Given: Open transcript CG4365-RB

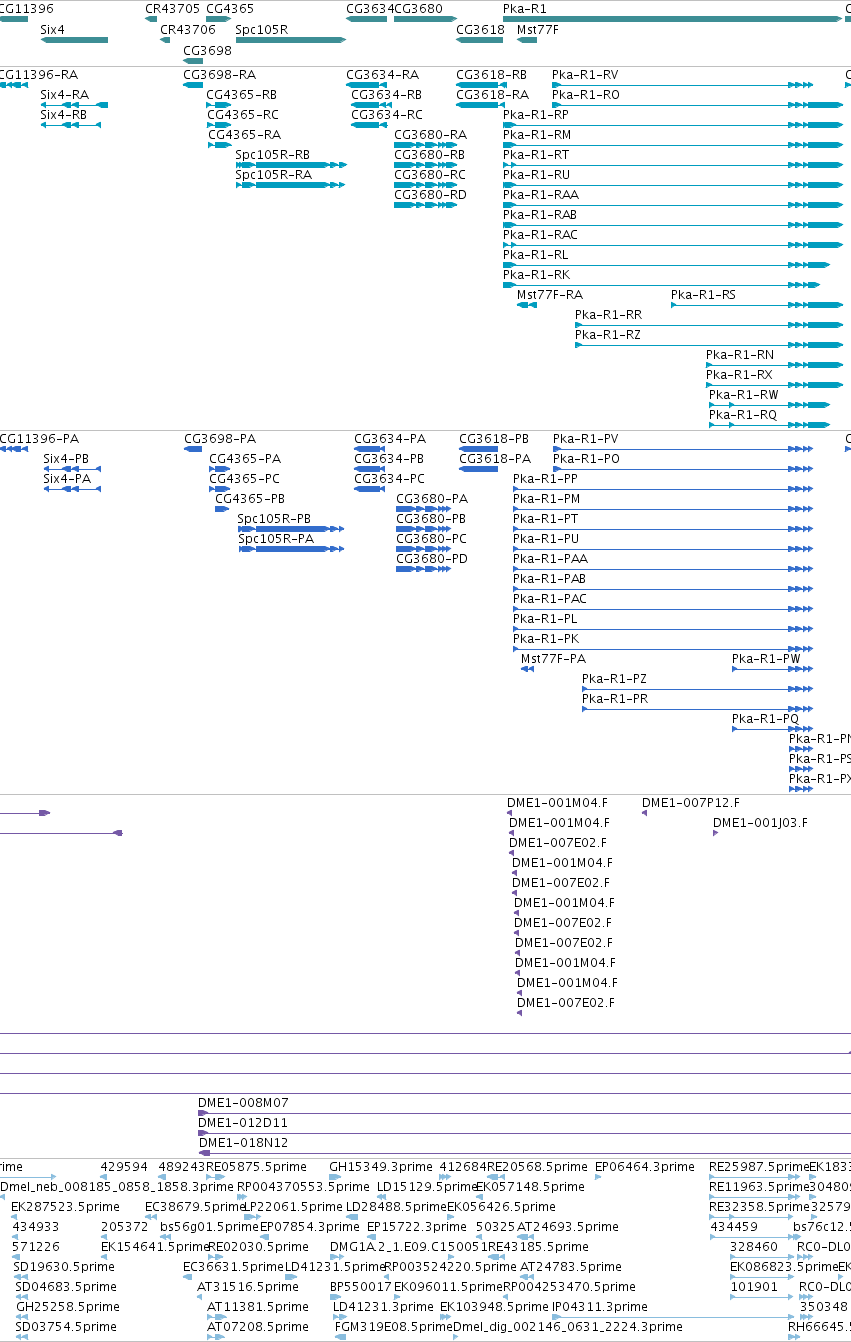Looking at the screenshot, I should click(x=241, y=95).
